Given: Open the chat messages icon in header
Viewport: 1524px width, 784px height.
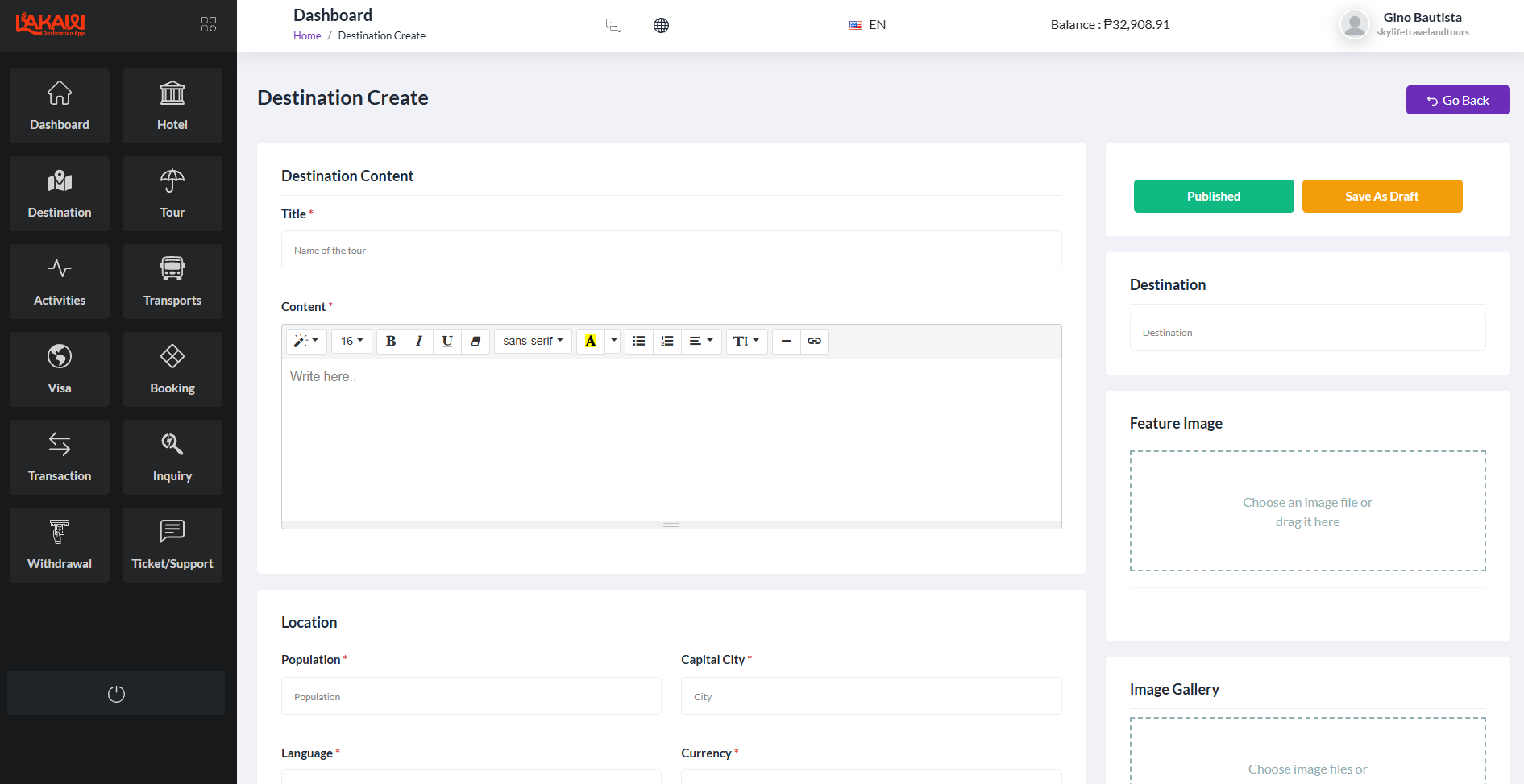Looking at the screenshot, I should click(x=613, y=25).
